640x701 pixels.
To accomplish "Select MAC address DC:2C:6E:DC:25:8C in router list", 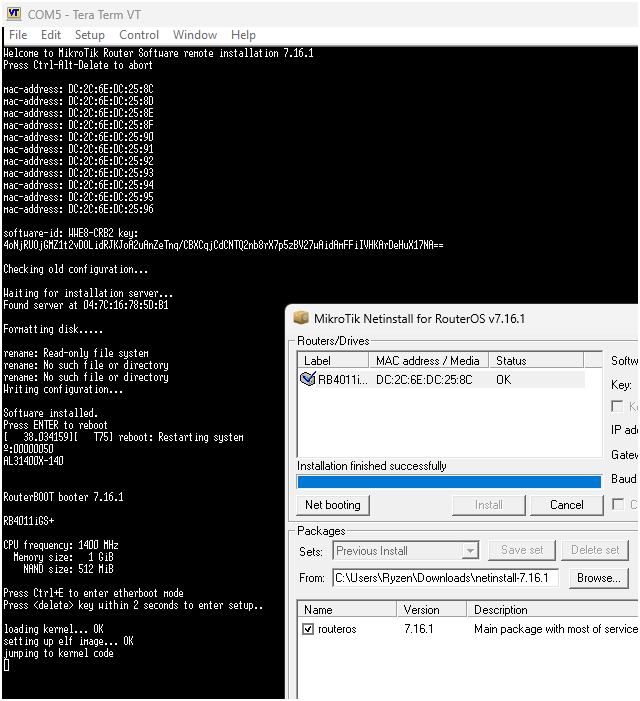I will click(x=424, y=380).
